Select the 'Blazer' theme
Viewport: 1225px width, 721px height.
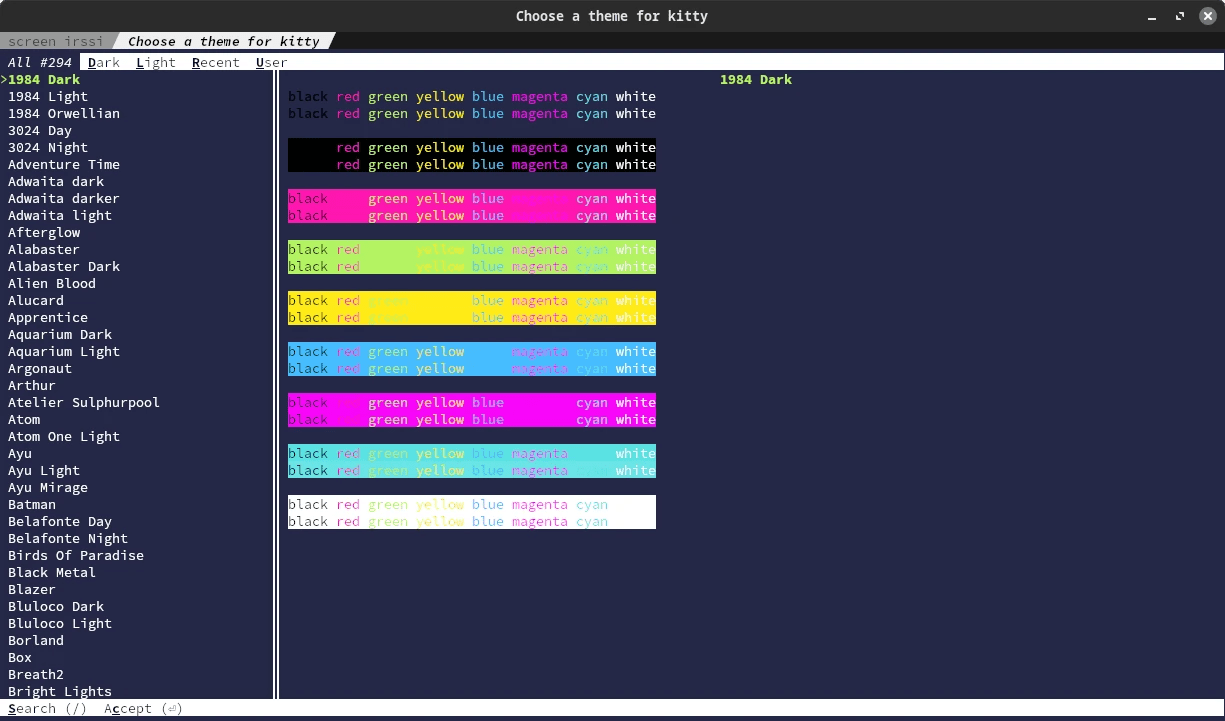32,589
